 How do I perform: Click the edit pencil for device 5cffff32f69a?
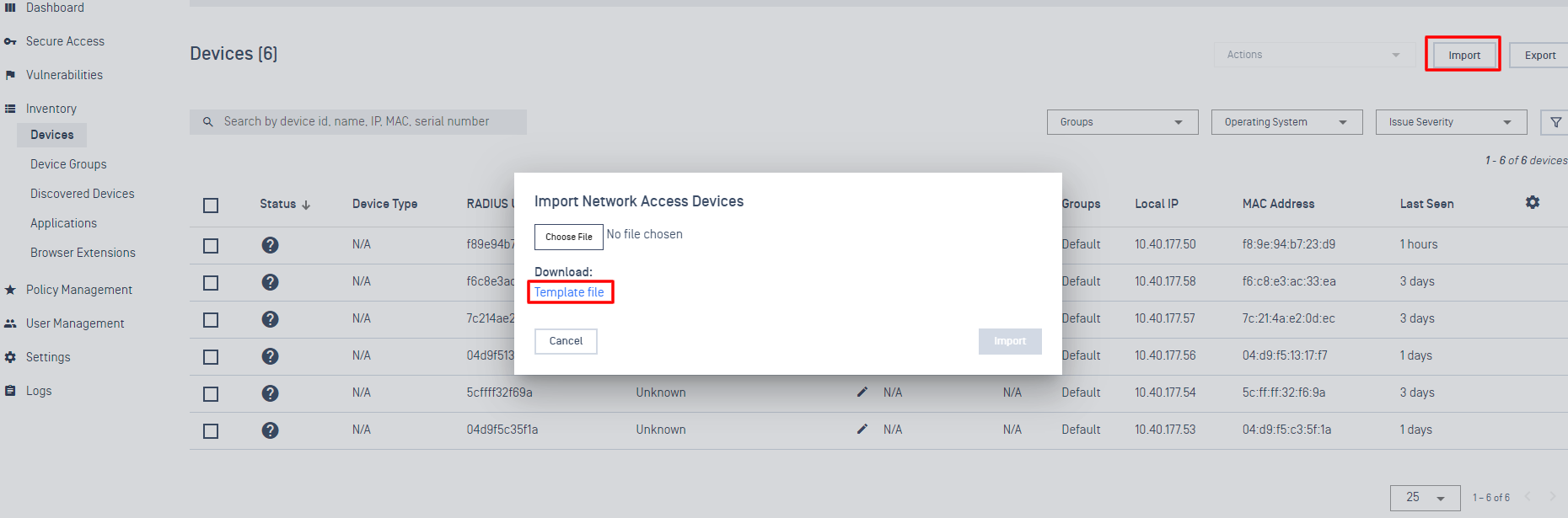coord(862,393)
